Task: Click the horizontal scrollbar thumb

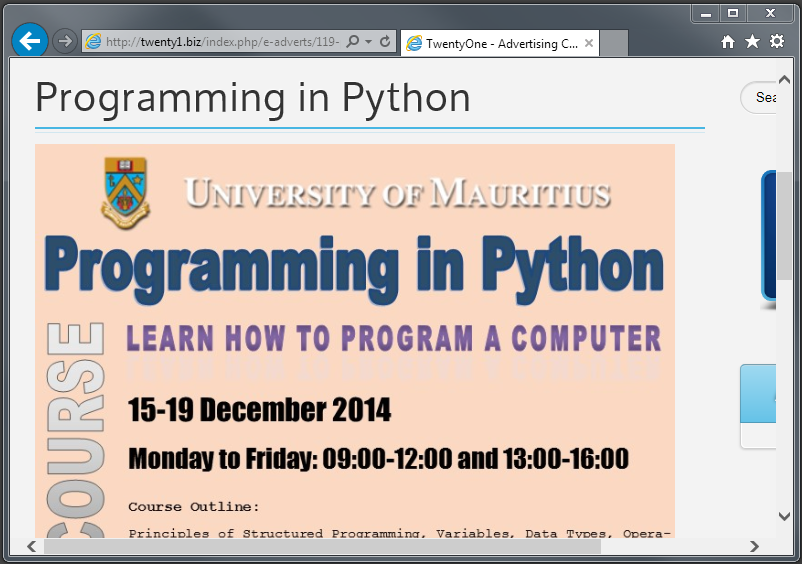Action: (322, 546)
